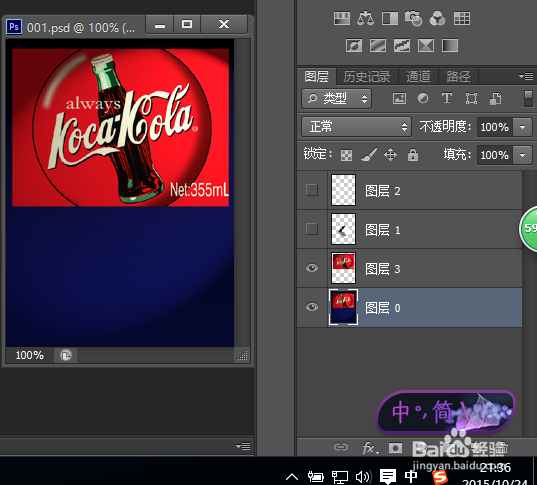Add a Black & White adjustment

coord(390,18)
